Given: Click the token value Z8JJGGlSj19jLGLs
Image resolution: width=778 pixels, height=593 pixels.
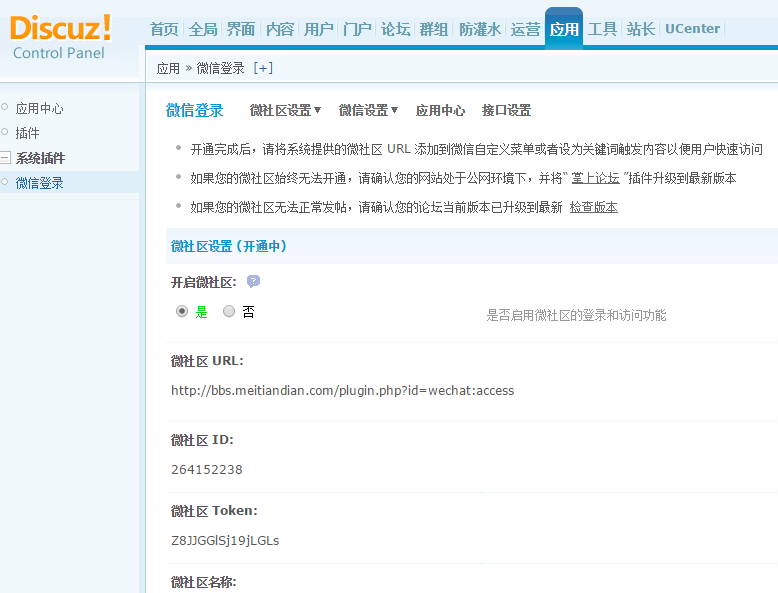Looking at the screenshot, I should click(225, 540).
